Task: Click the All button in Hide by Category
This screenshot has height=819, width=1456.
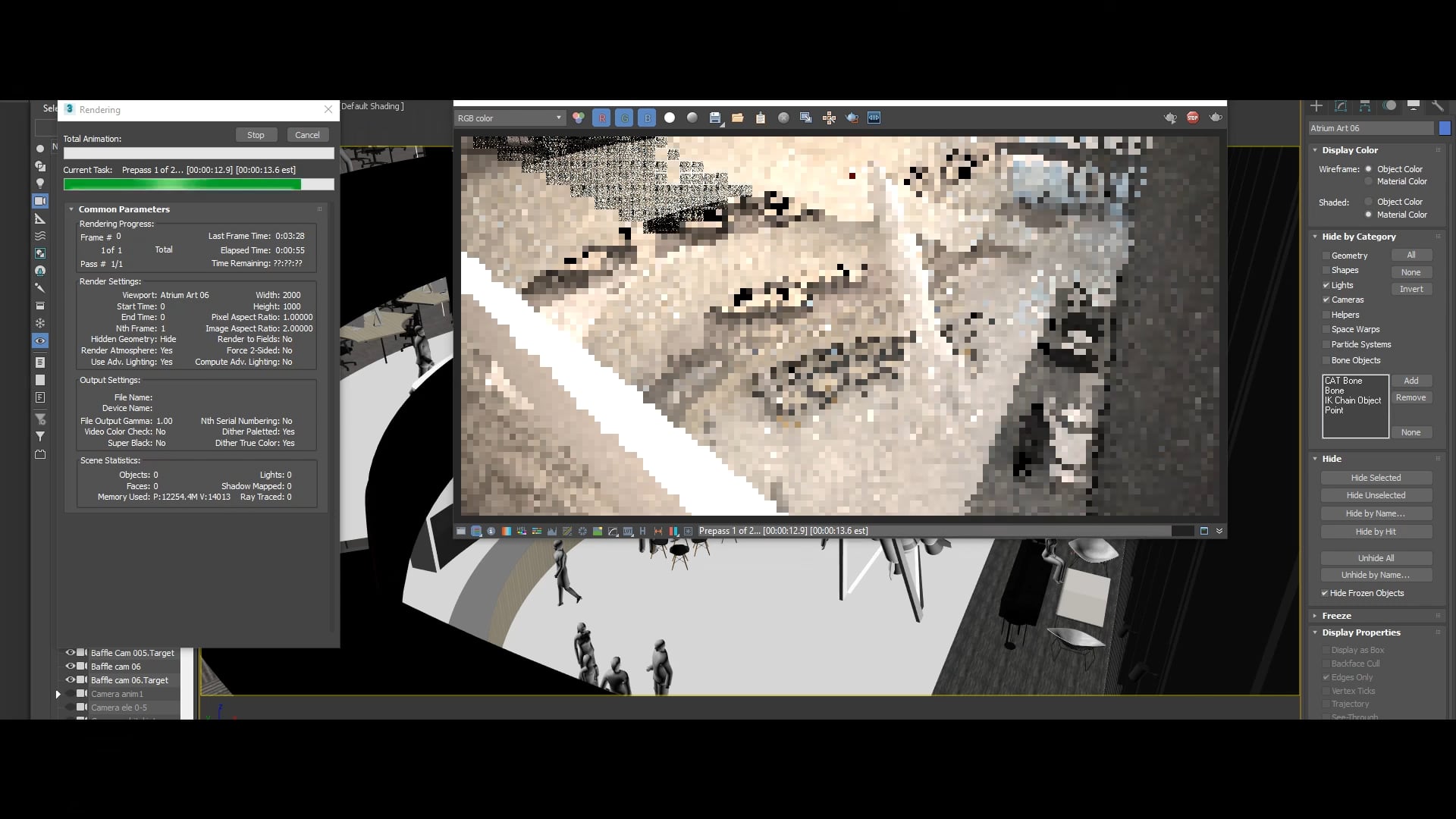Action: point(1411,256)
